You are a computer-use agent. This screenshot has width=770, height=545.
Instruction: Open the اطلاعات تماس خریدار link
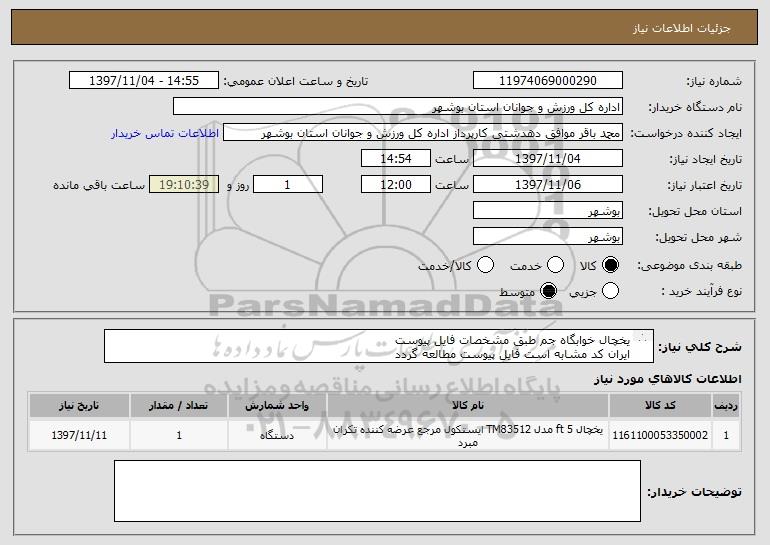click(165, 133)
